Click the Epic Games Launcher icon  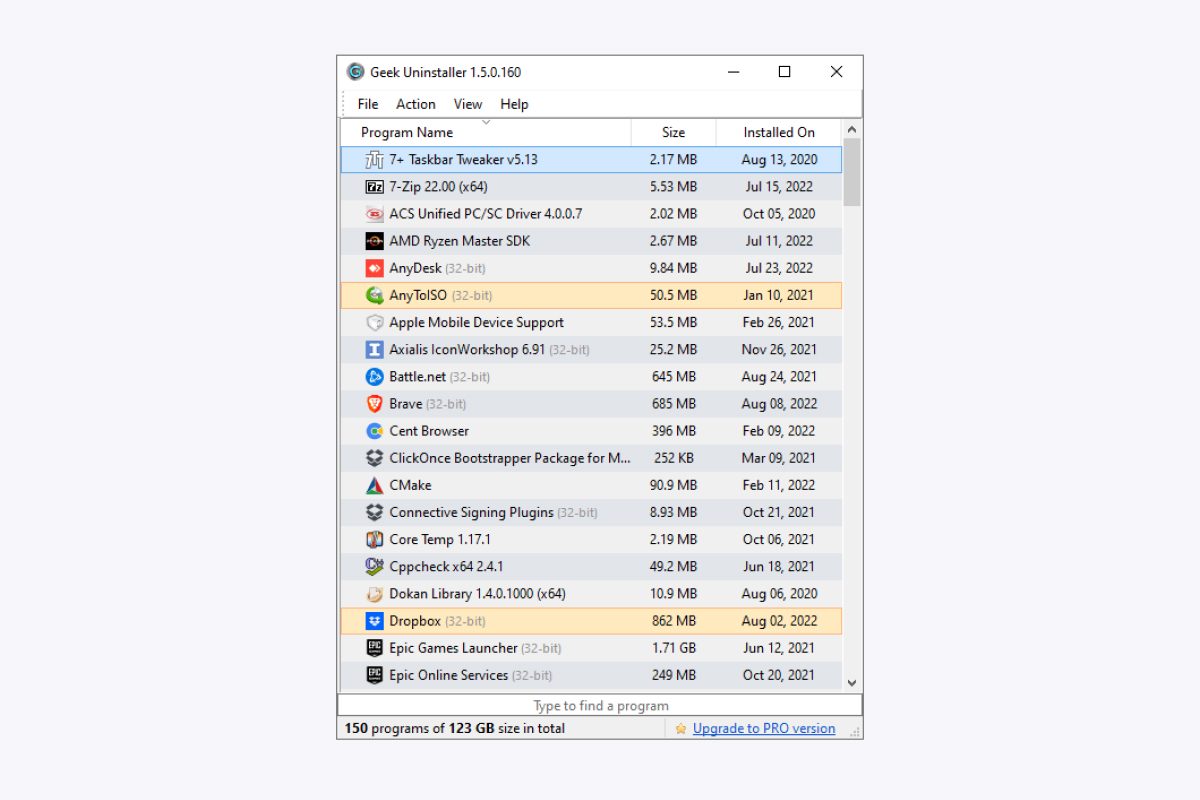(376, 648)
